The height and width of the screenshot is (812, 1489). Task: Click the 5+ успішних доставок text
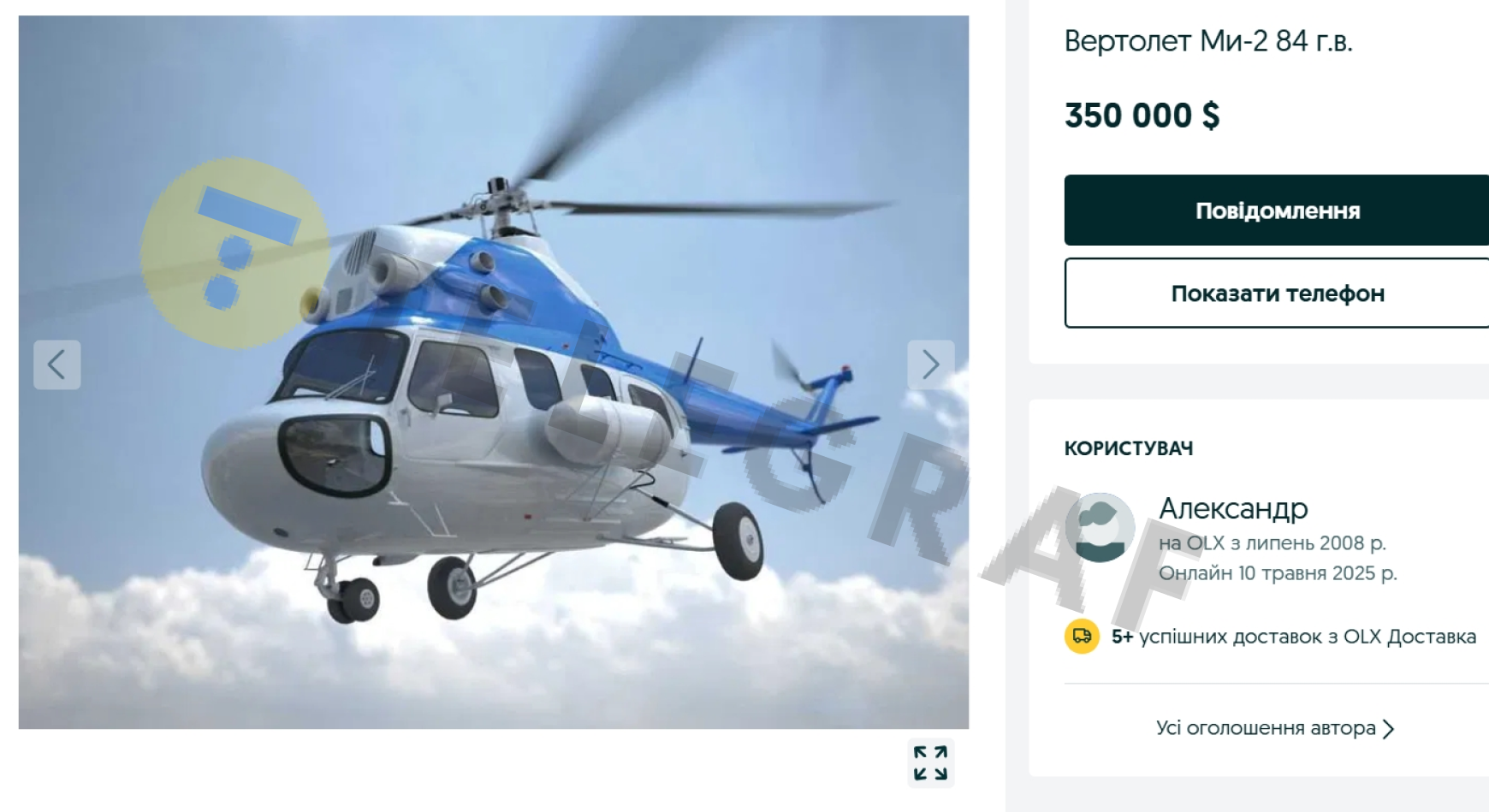[1294, 637]
